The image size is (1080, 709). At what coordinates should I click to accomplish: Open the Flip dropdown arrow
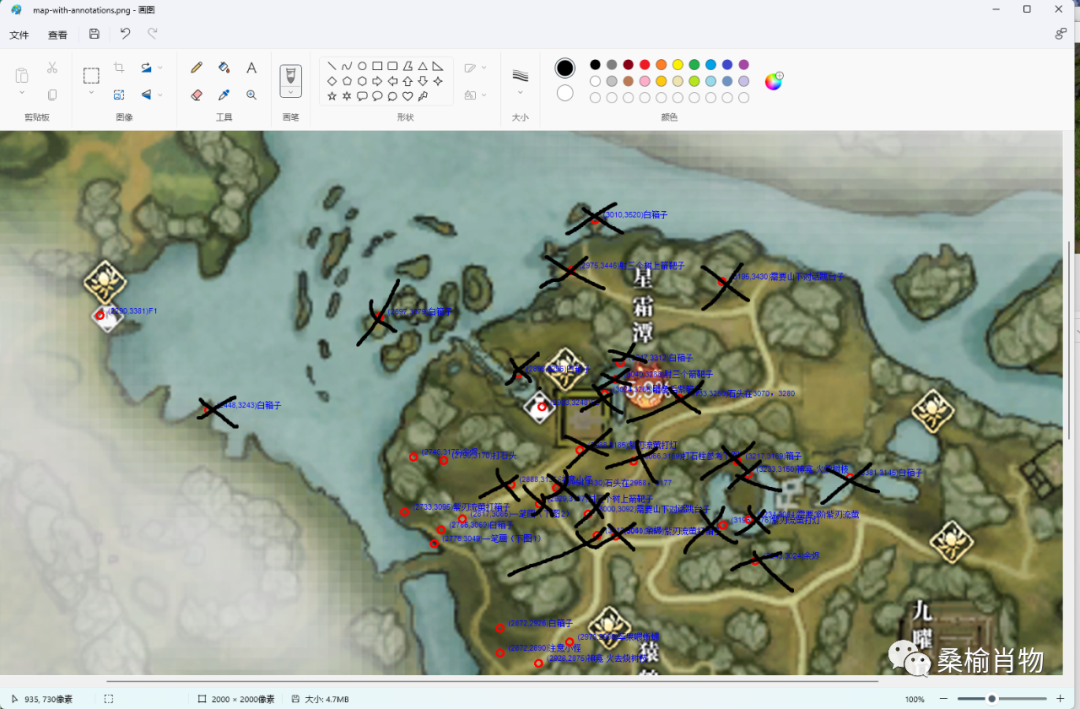pyautogui.click(x=160, y=95)
